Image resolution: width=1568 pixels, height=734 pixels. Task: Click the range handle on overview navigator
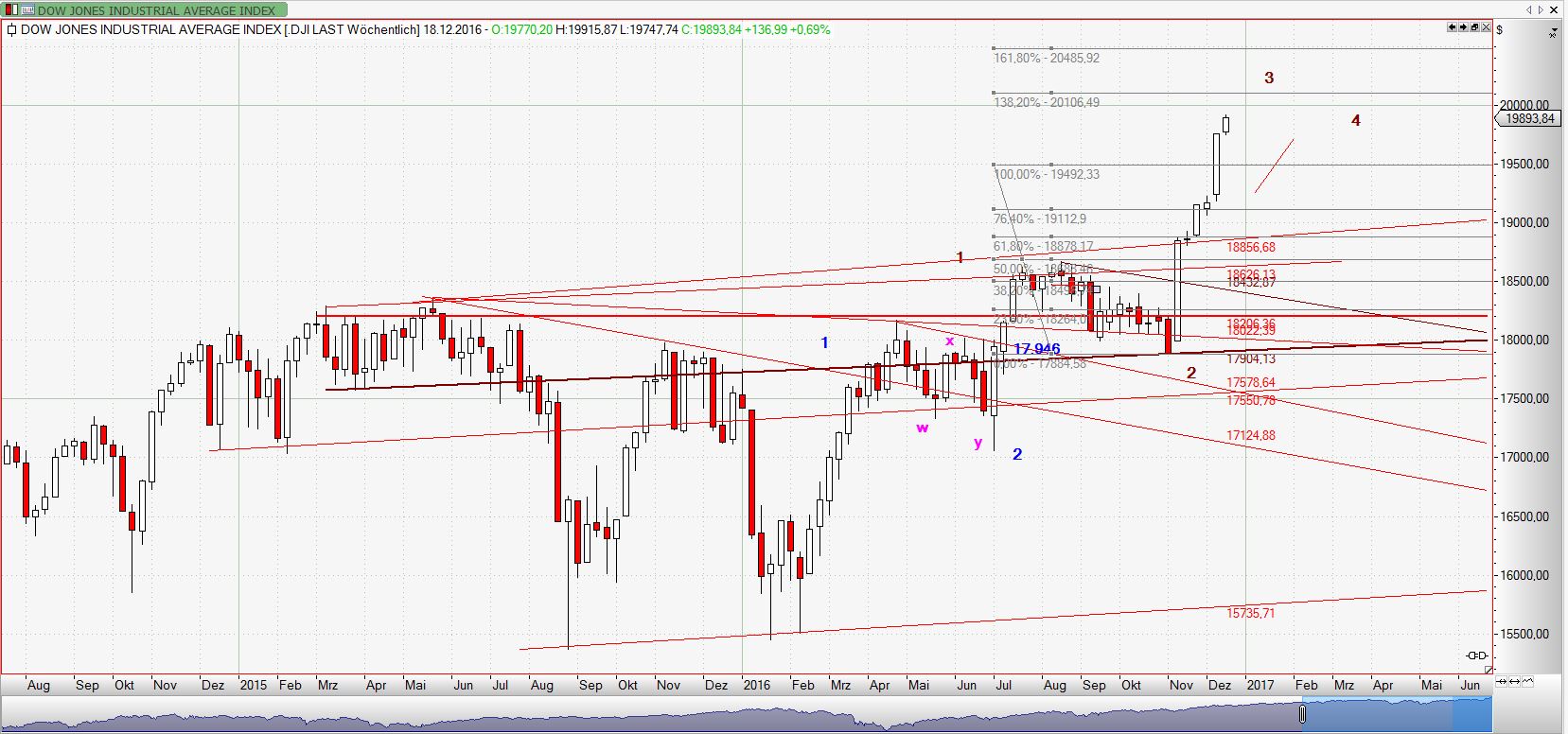click(x=1303, y=714)
